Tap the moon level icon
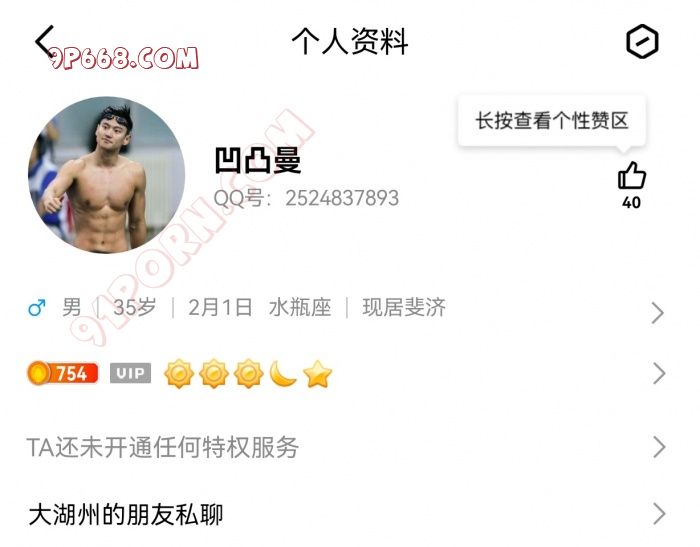The width and height of the screenshot is (700, 547). tap(283, 374)
